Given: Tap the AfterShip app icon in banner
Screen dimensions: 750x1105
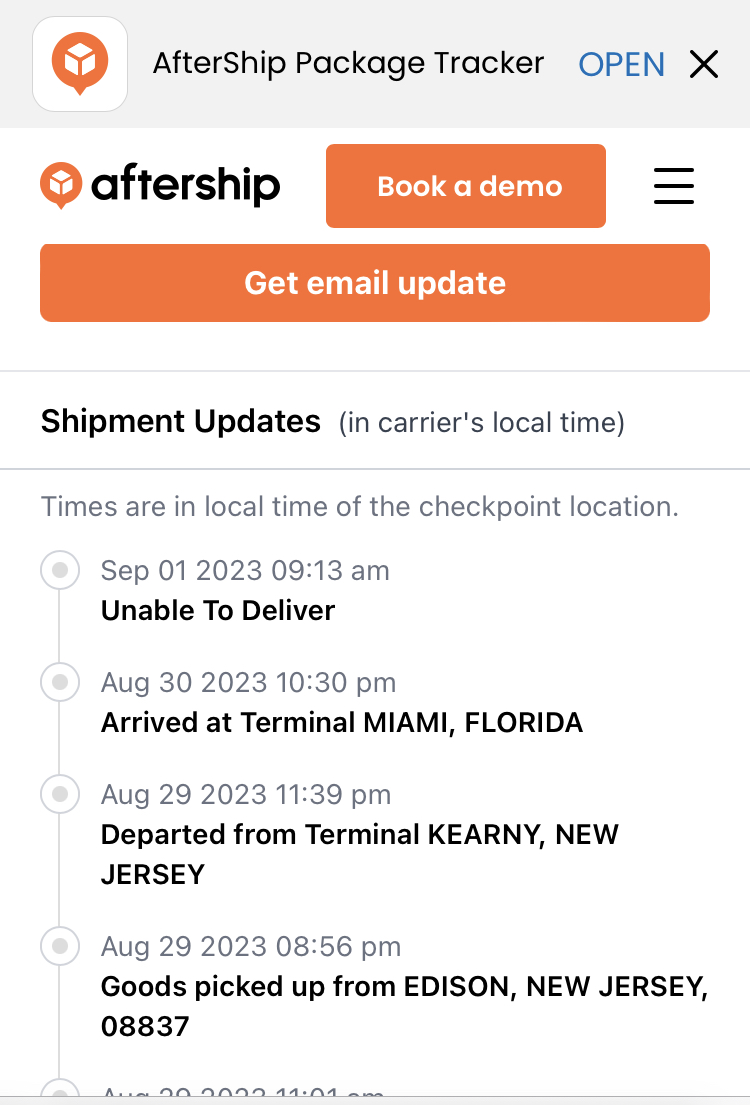Looking at the screenshot, I should pos(80,64).
